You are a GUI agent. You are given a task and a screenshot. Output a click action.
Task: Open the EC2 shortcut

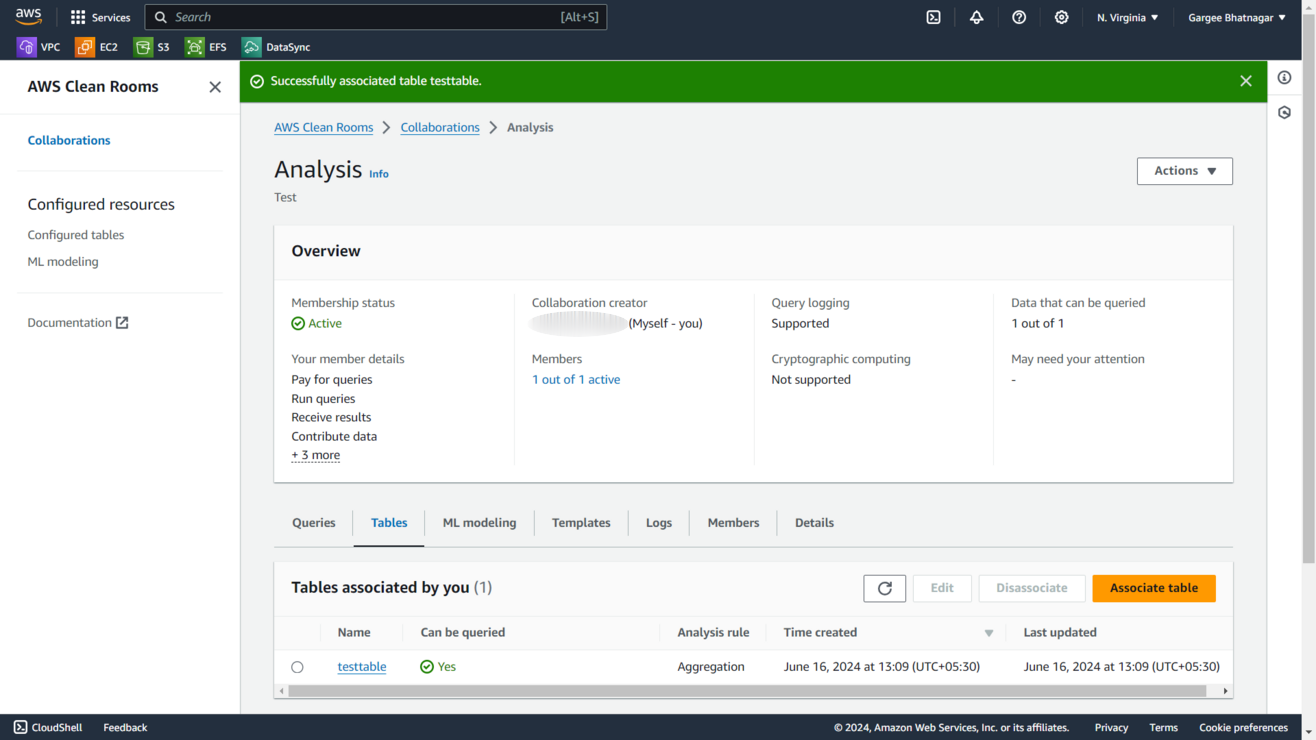(x=97, y=47)
